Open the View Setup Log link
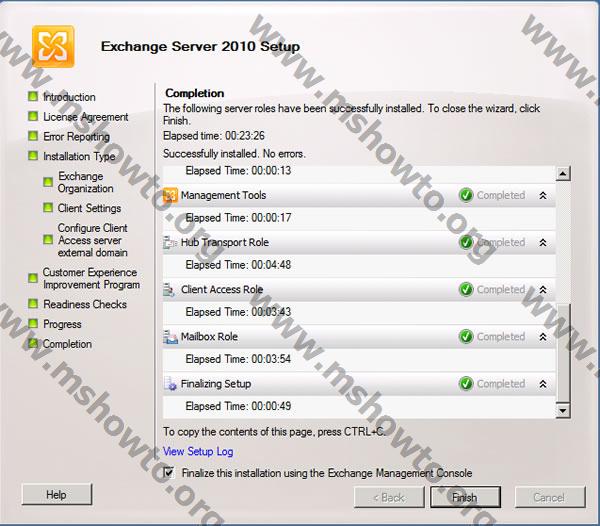This screenshot has height=526, width=600. pyautogui.click(x=198, y=452)
